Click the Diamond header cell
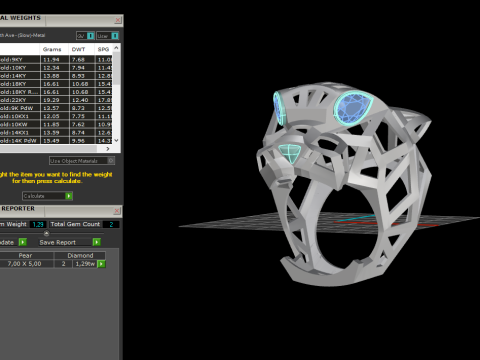Screen dimensions: 480x360 click(80, 255)
